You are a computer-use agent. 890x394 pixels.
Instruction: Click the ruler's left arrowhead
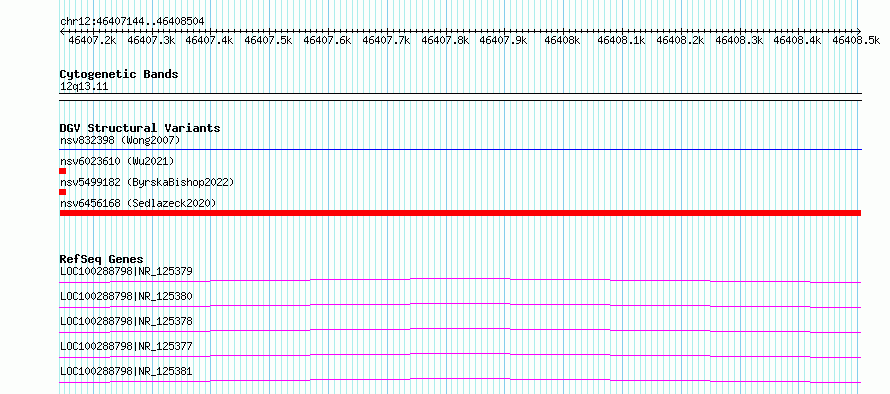pyautogui.click(x=62, y=31)
